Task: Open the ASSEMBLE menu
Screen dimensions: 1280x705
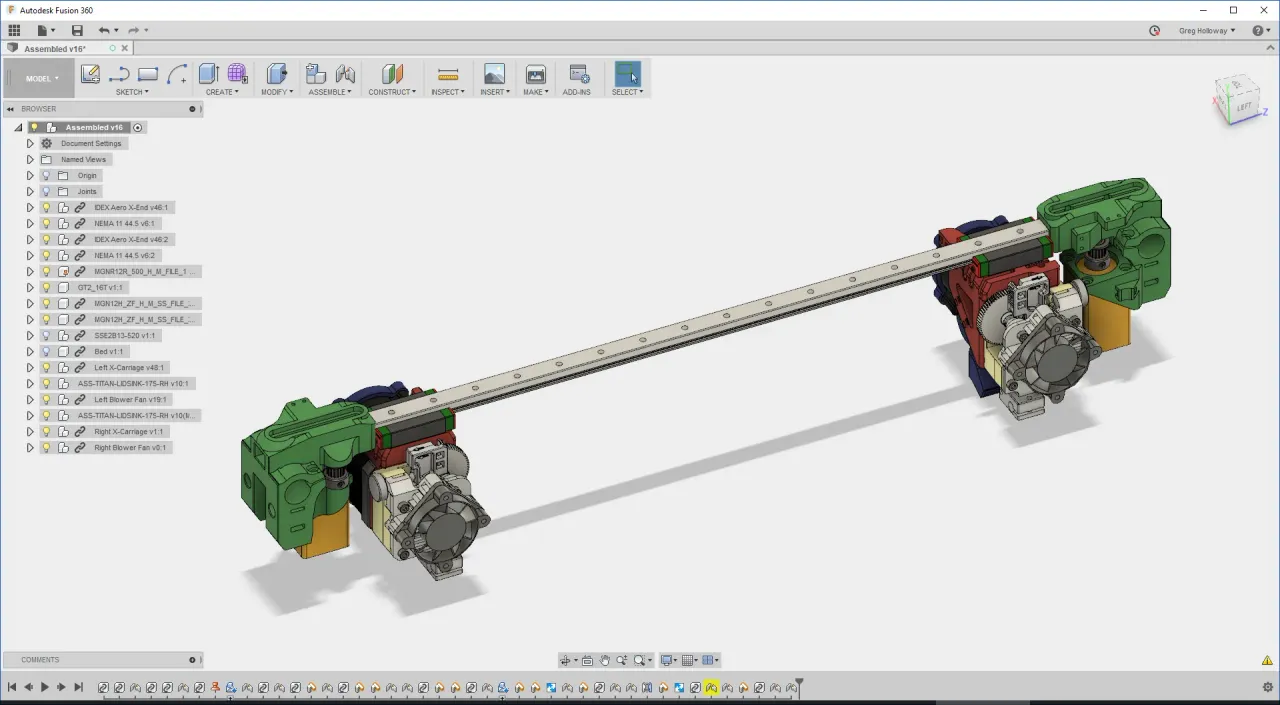Action: pyautogui.click(x=330, y=92)
